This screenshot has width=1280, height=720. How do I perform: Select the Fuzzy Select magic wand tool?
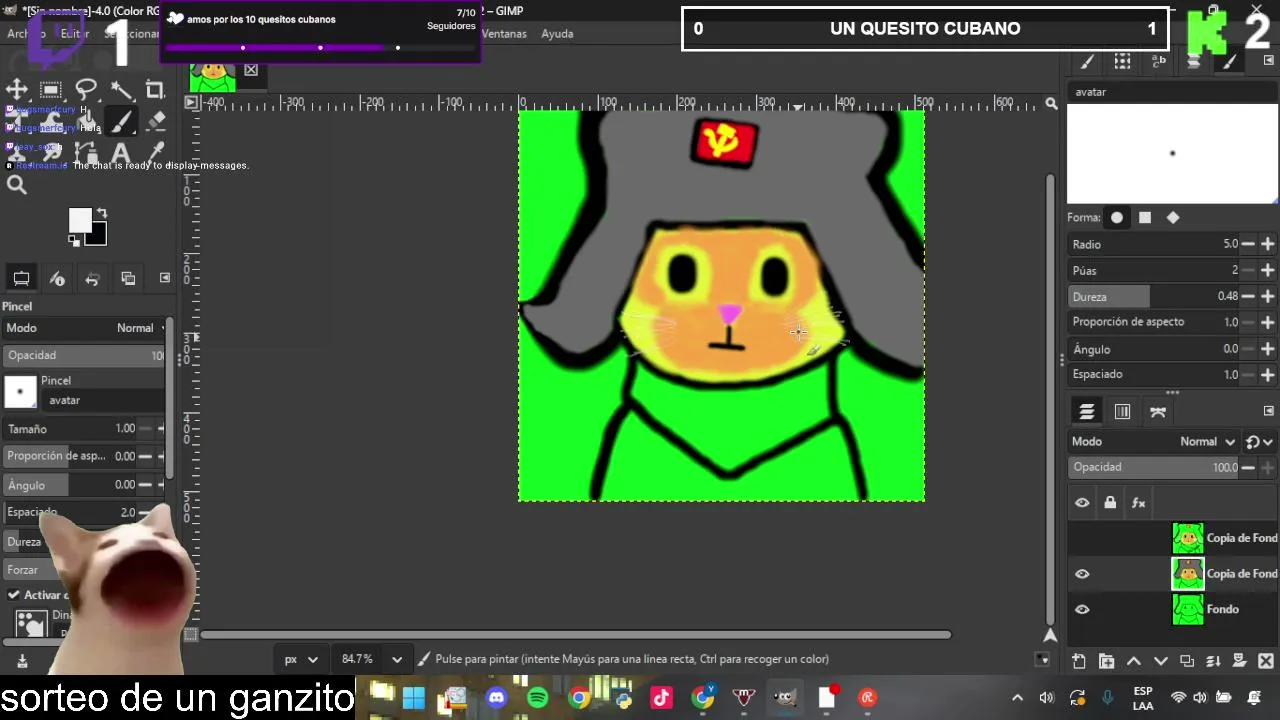click(x=121, y=90)
